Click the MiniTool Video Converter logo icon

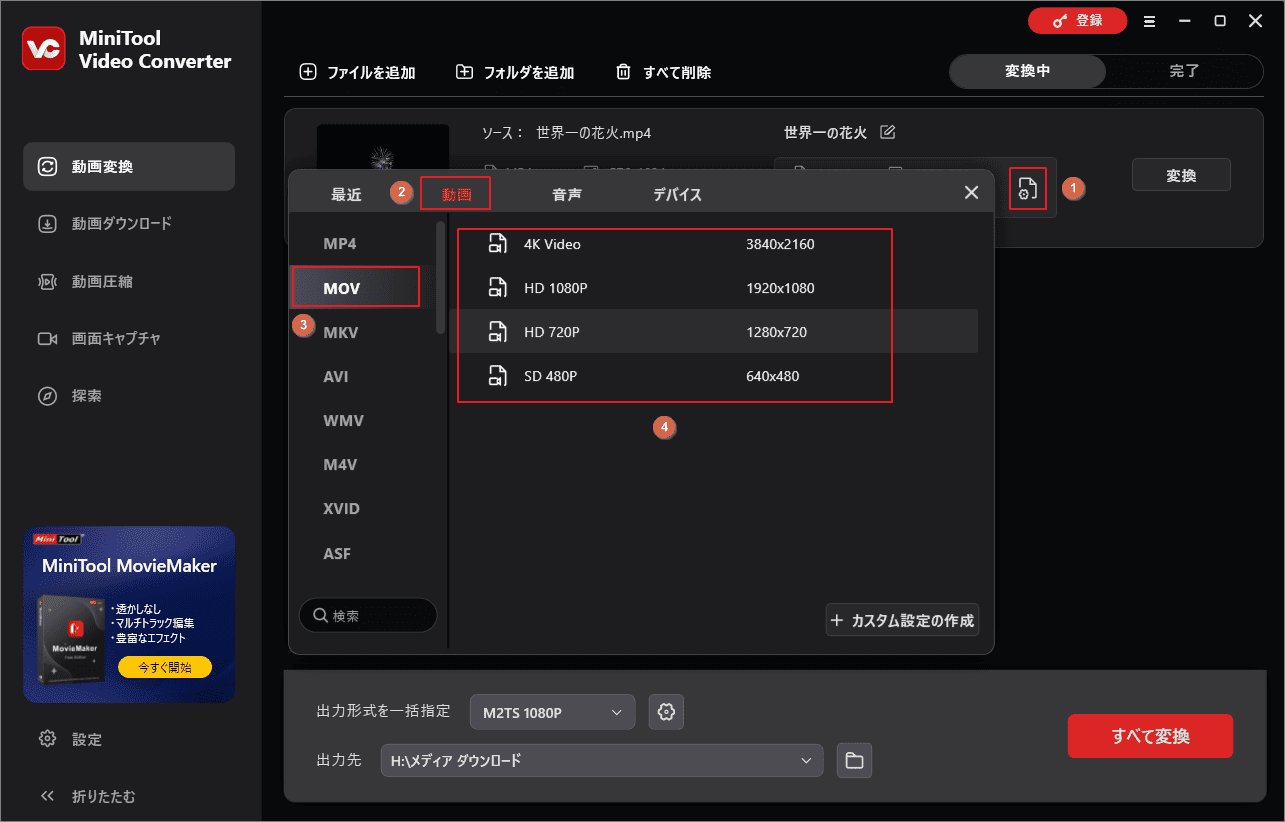[43, 49]
